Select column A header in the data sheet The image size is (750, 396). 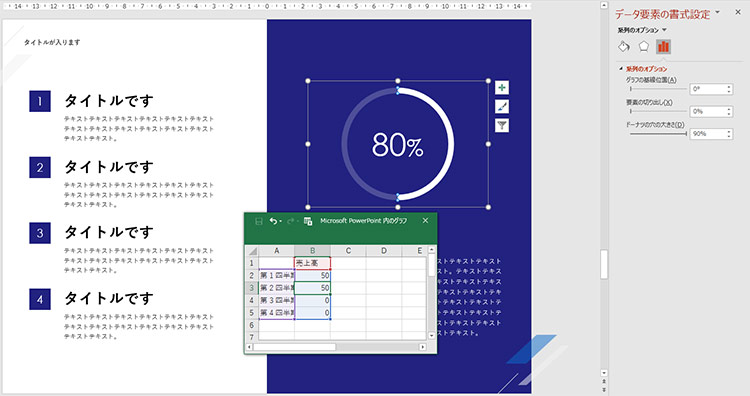pos(276,251)
